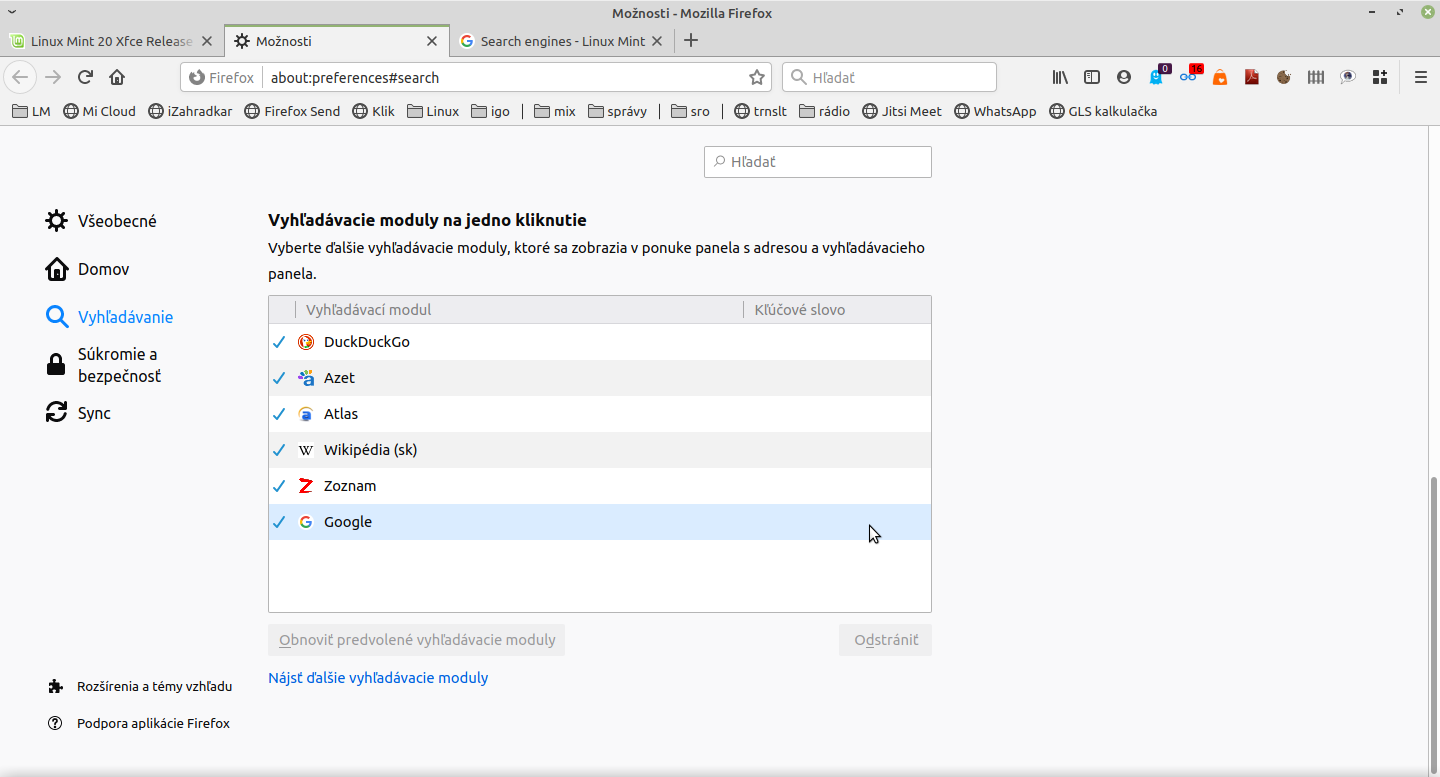This screenshot has height=777, width=1440.
Task: Open the Súkromie a bezpečnosť section
Action: (x=118, y=365)
